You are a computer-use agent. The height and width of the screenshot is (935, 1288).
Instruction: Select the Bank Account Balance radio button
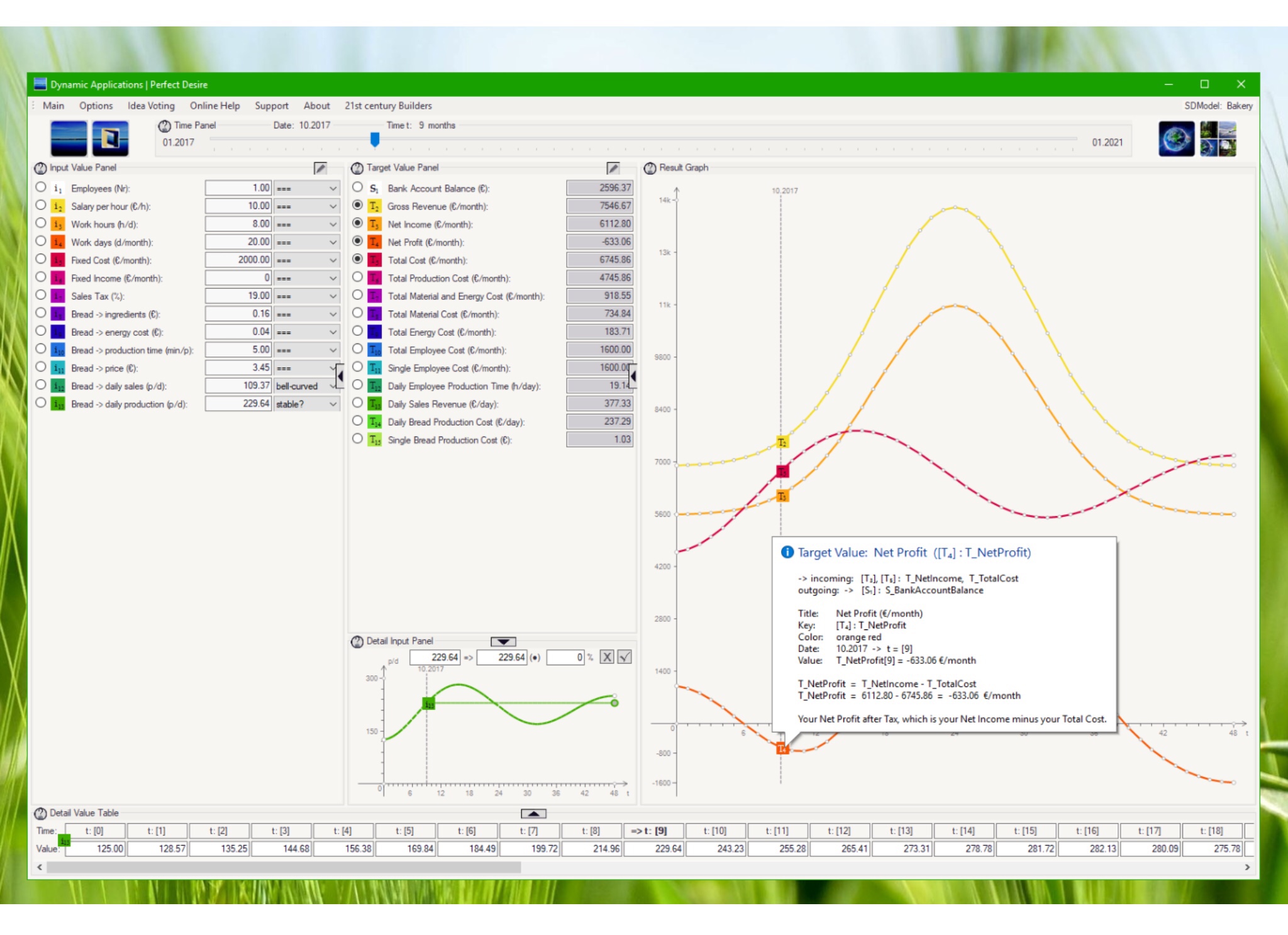(357, 187)
